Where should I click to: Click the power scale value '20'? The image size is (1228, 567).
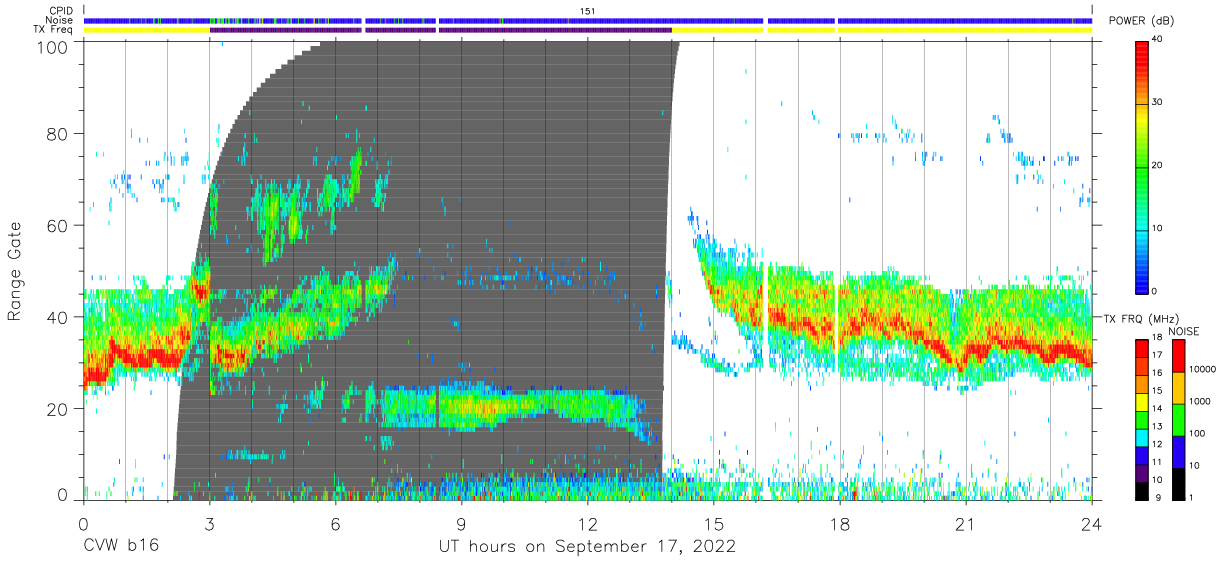[x=1159, y=166]
